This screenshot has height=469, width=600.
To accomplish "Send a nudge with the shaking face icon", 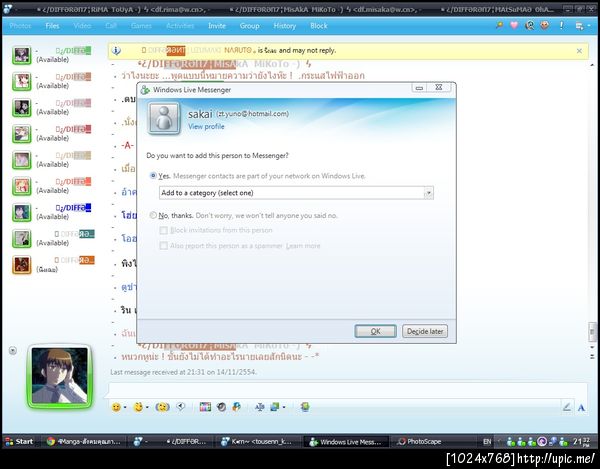I will point(162,407).
